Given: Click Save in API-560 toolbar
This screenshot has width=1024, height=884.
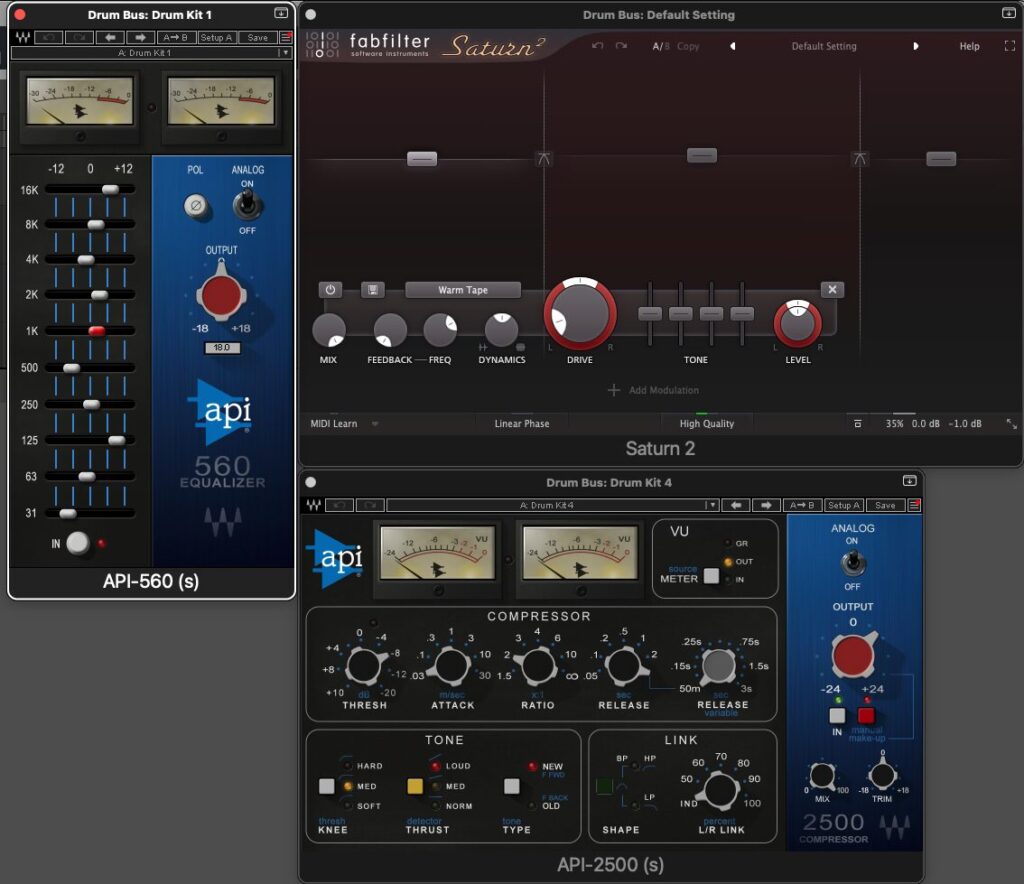Looking at the screenshot, I should pyautogui.click(x=257, y=37).
